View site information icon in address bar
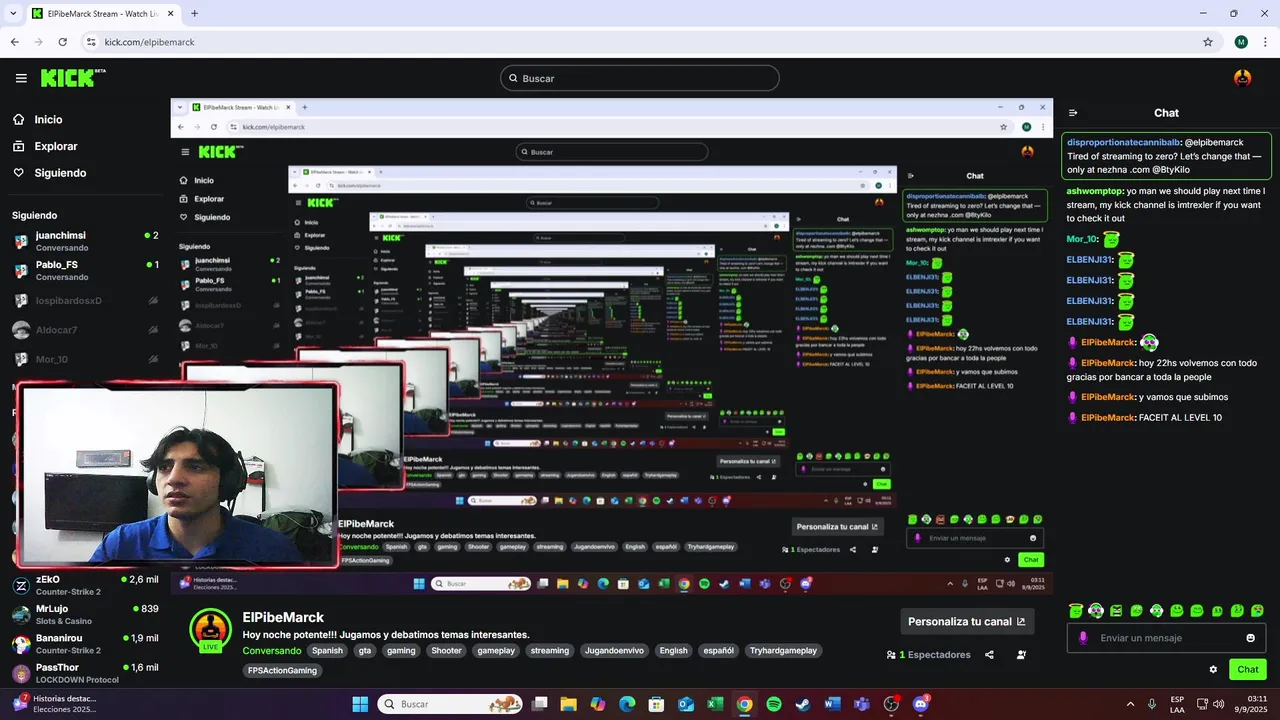 click(91, 42)
